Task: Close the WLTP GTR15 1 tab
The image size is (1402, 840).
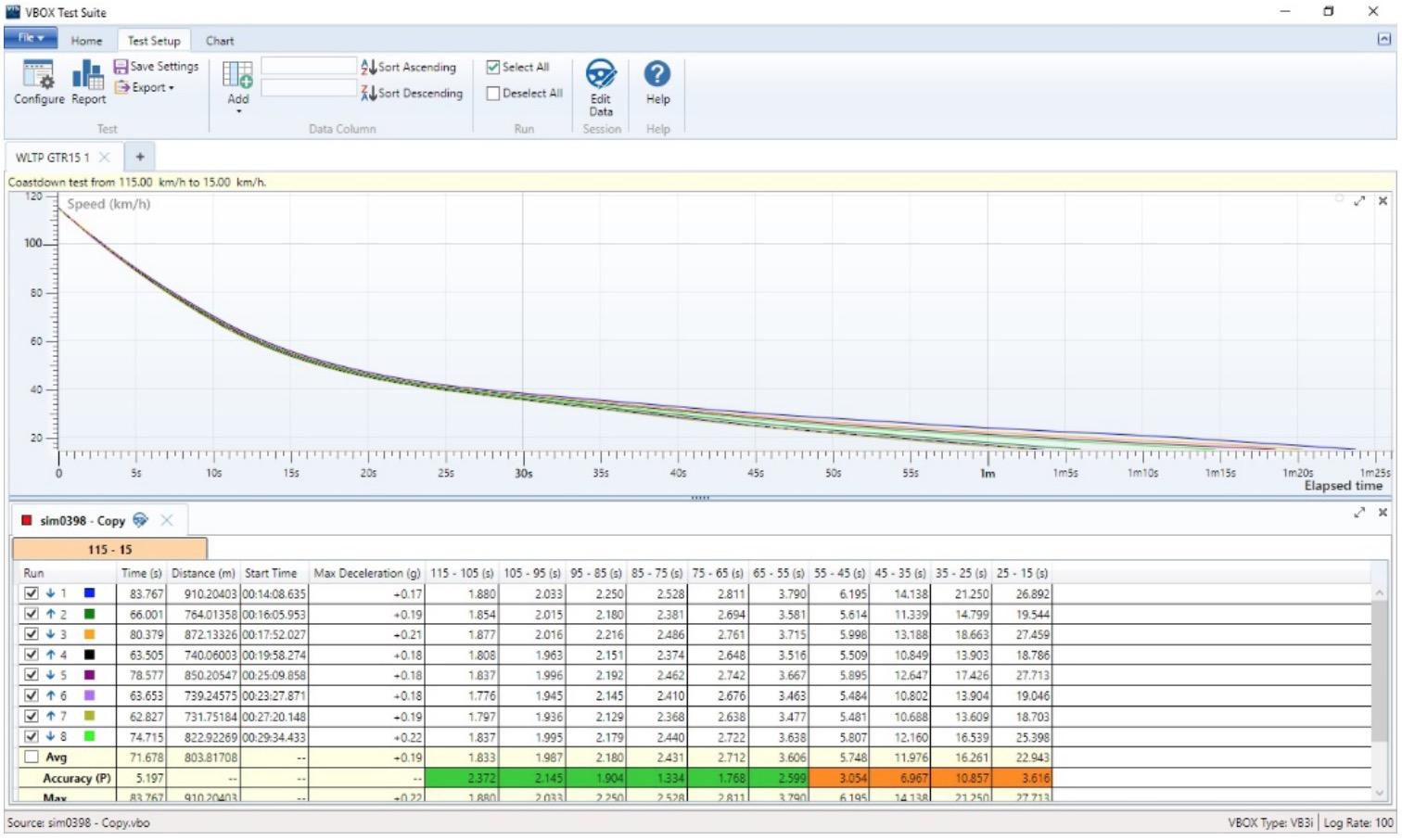Action: (x=105, y=157)
